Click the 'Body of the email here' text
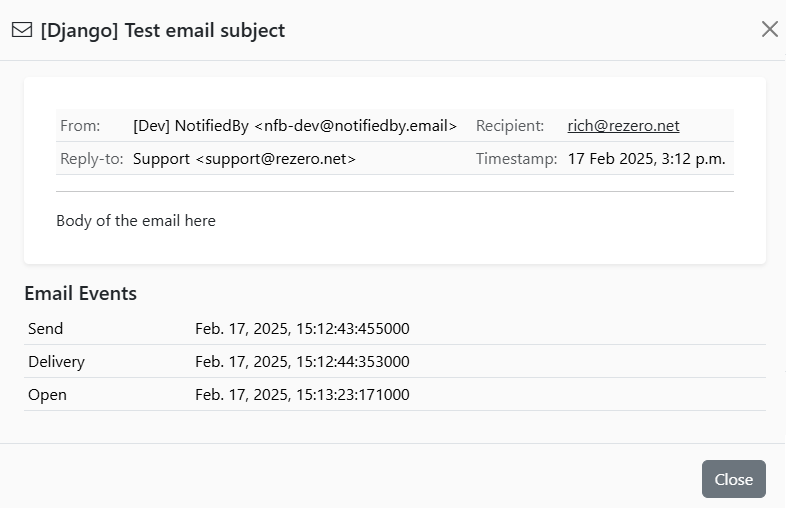The width and height of the screenshot is (786, 508). pos(136,221)
